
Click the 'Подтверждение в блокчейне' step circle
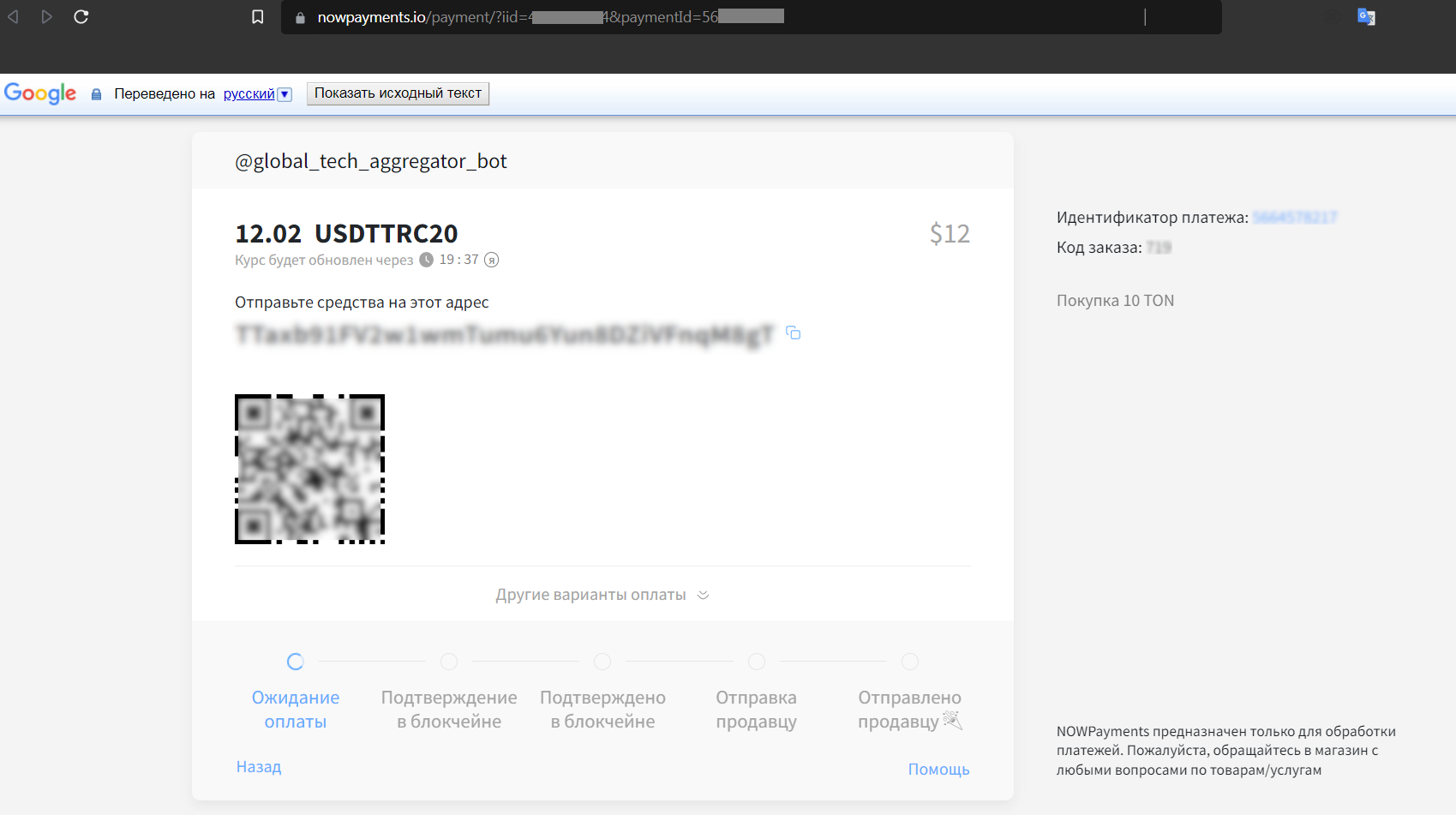[449, 662]
